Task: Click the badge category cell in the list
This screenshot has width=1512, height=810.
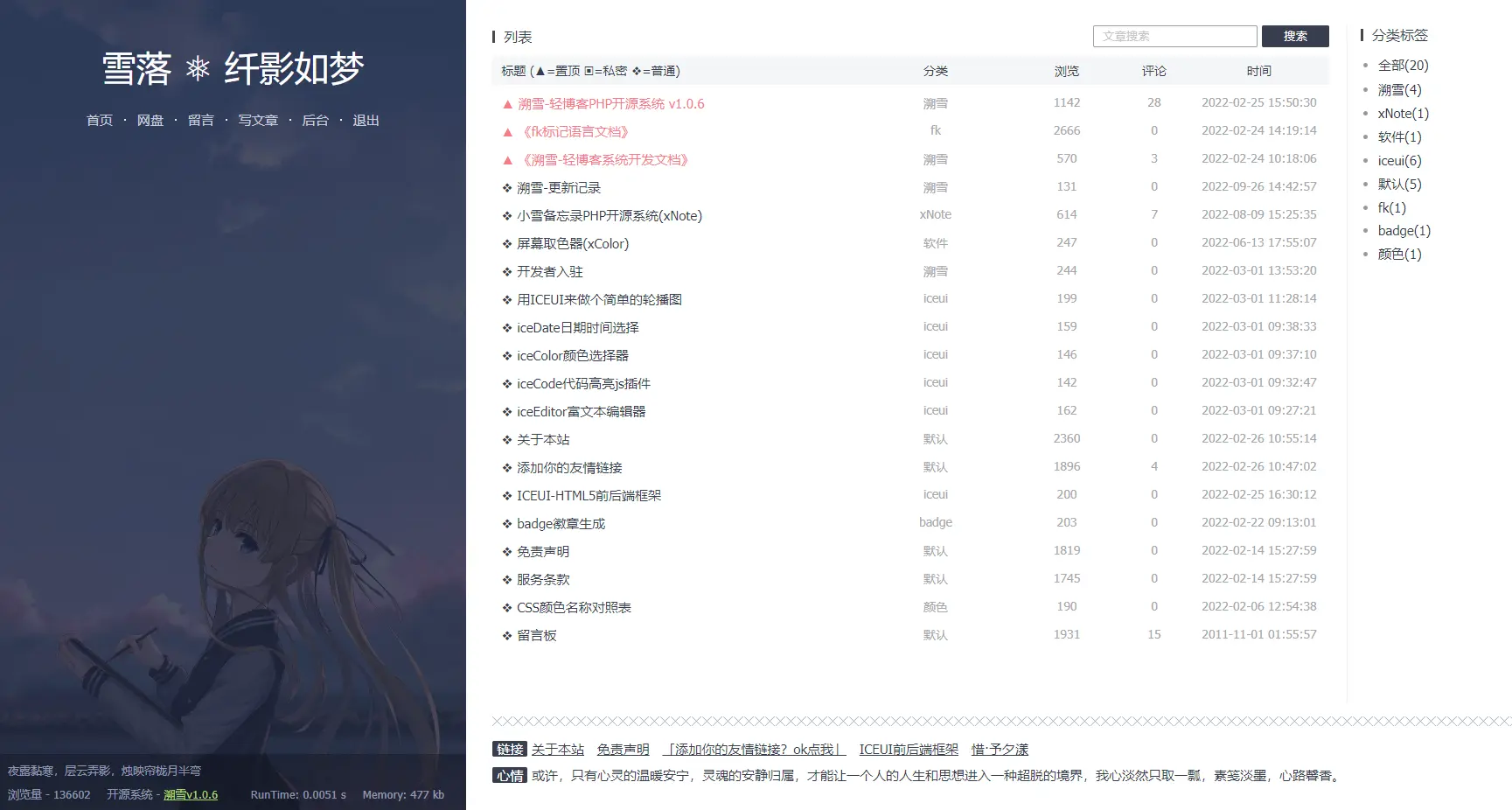Action: click(x=936, y=523)
